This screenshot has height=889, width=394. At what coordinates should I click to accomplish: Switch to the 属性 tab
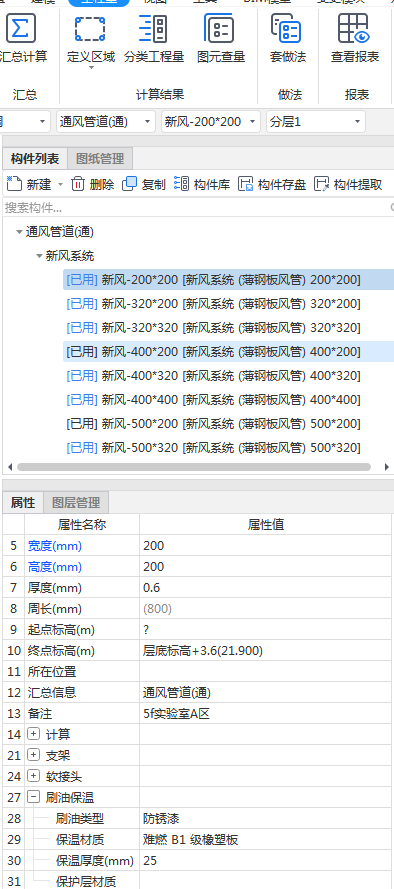23,502
